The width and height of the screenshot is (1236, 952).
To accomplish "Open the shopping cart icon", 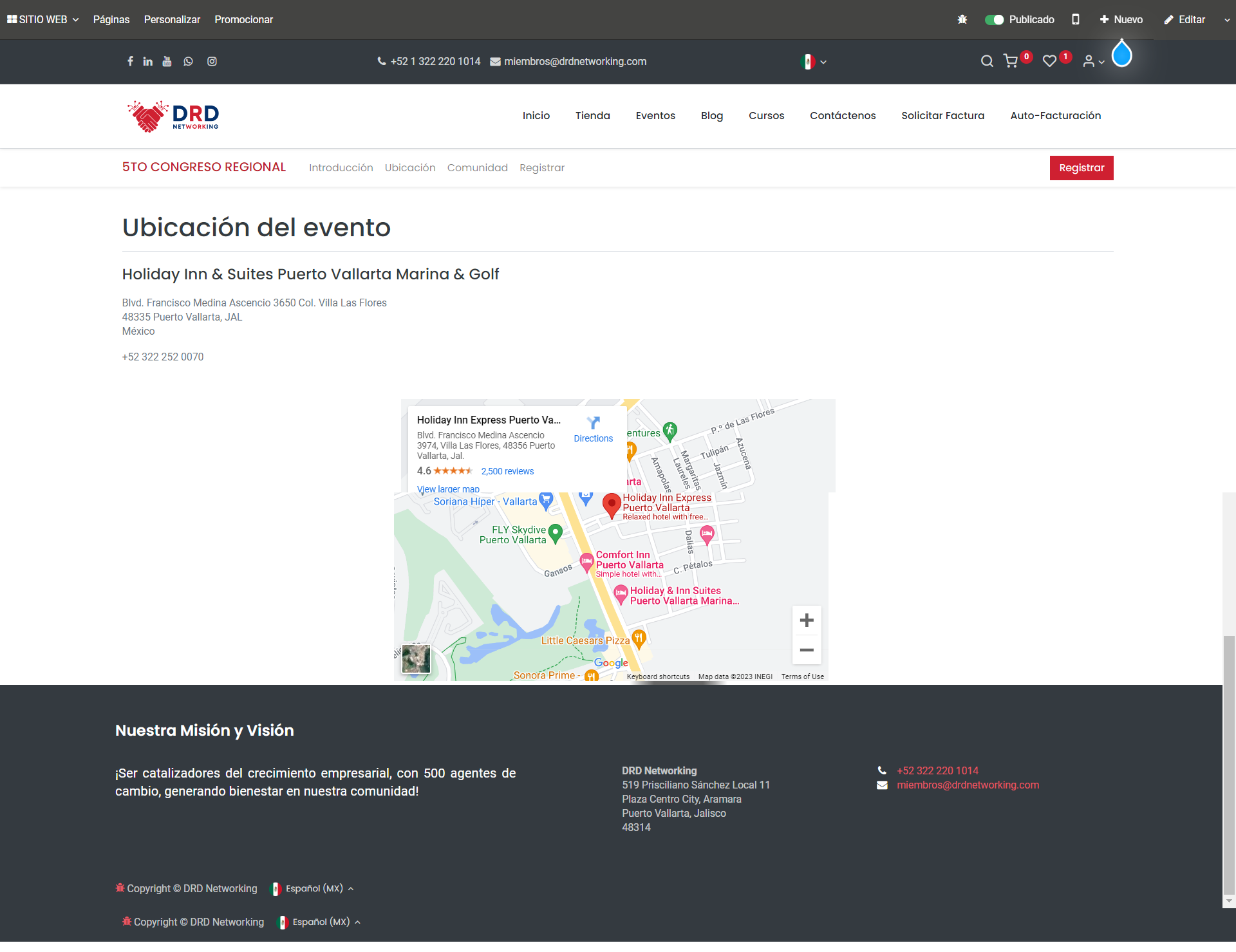I will [1011, 61].
